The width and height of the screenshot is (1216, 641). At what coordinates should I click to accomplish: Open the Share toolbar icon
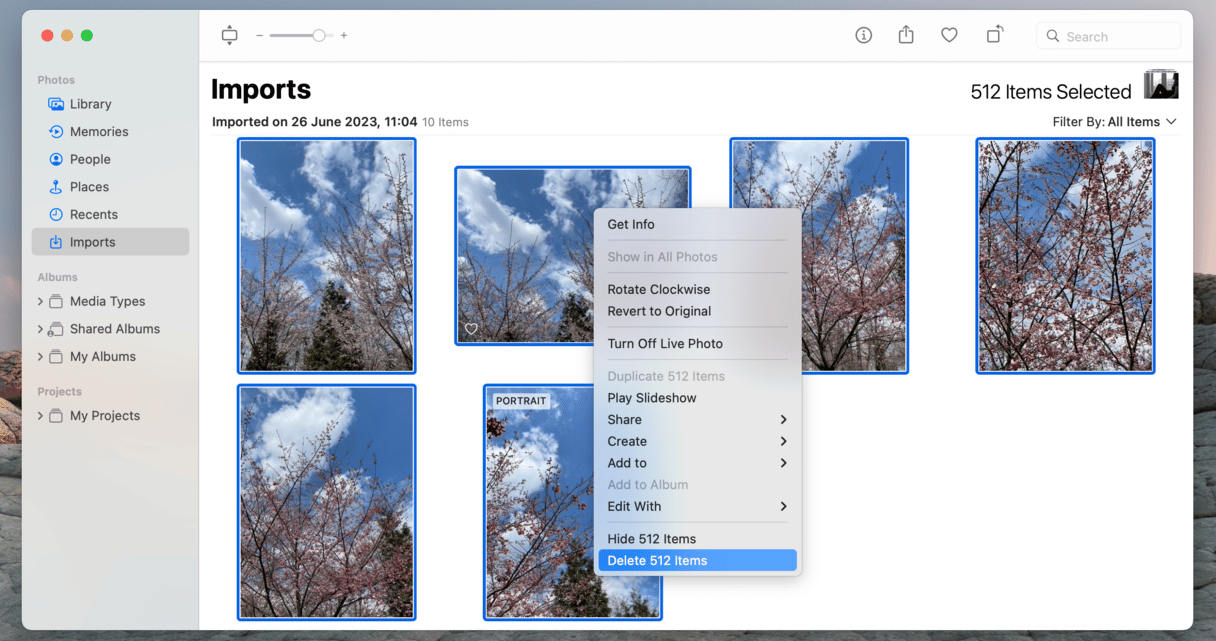[906, 35]
